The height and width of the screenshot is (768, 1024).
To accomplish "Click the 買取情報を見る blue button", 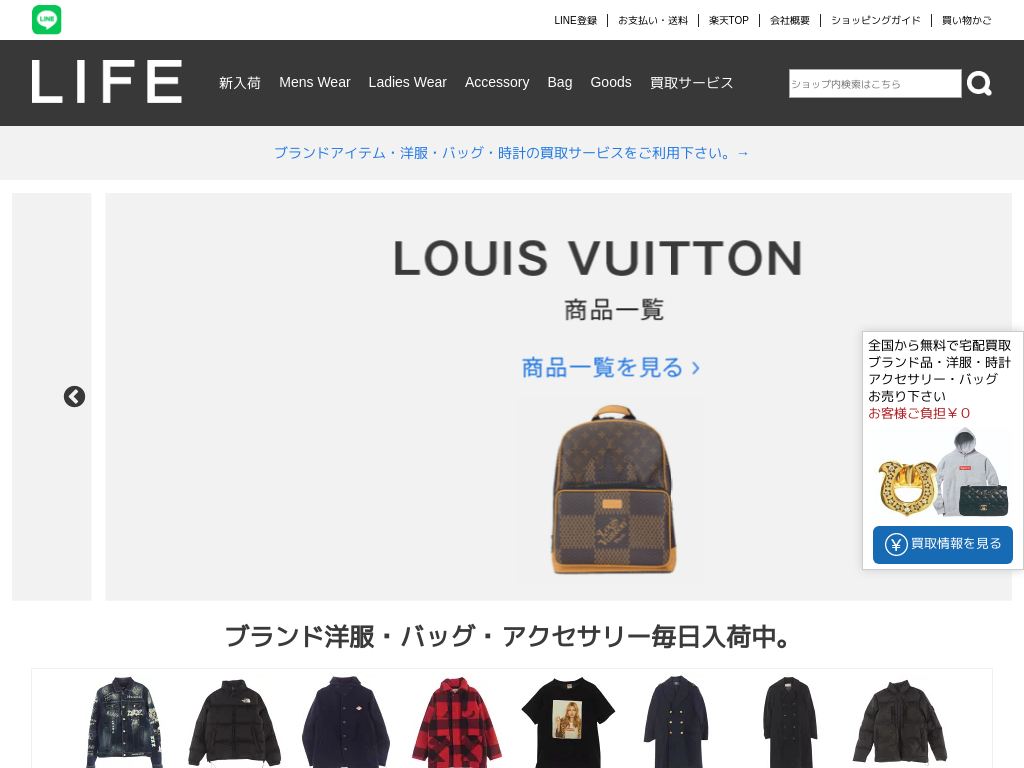I will [x=942, y=545].
